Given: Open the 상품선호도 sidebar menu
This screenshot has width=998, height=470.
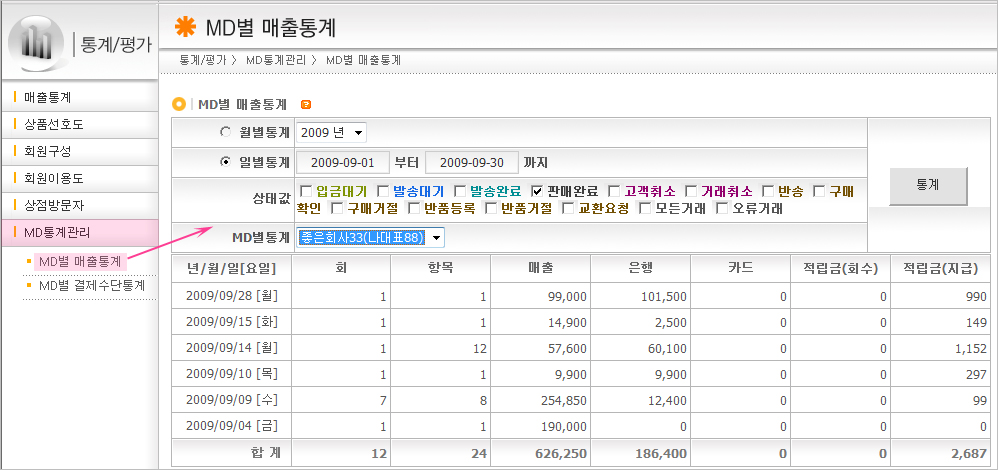Looking at the screenshot, I should pos(53,125).
